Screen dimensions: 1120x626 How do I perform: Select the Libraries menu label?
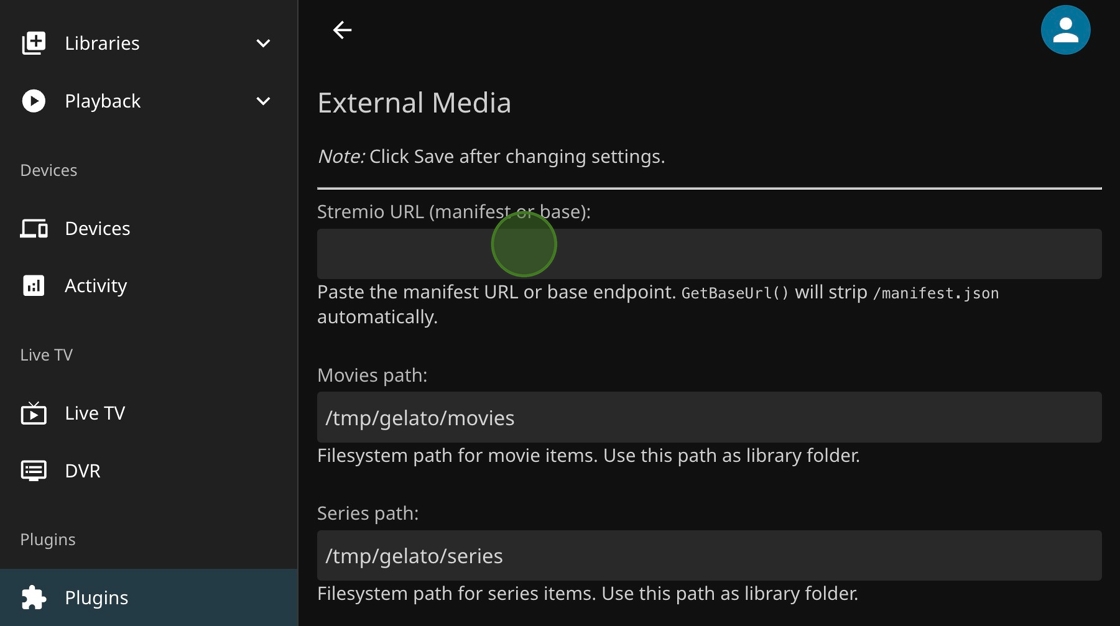point(102,43)
